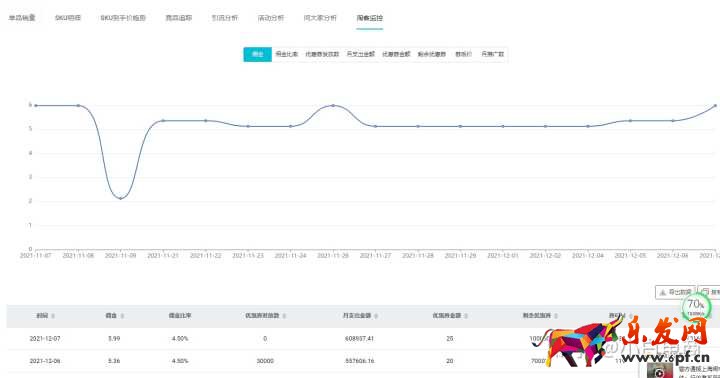720x378 pixels.
Task: Select the 券后价 chart metric
Action: click(463, 54)
